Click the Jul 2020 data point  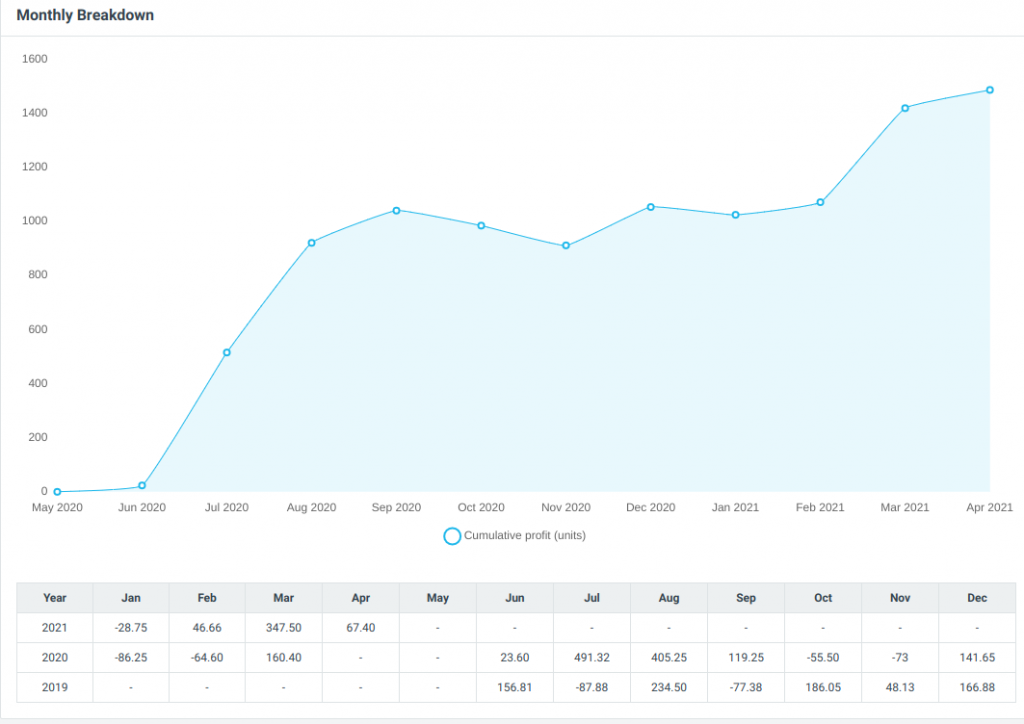227,353
